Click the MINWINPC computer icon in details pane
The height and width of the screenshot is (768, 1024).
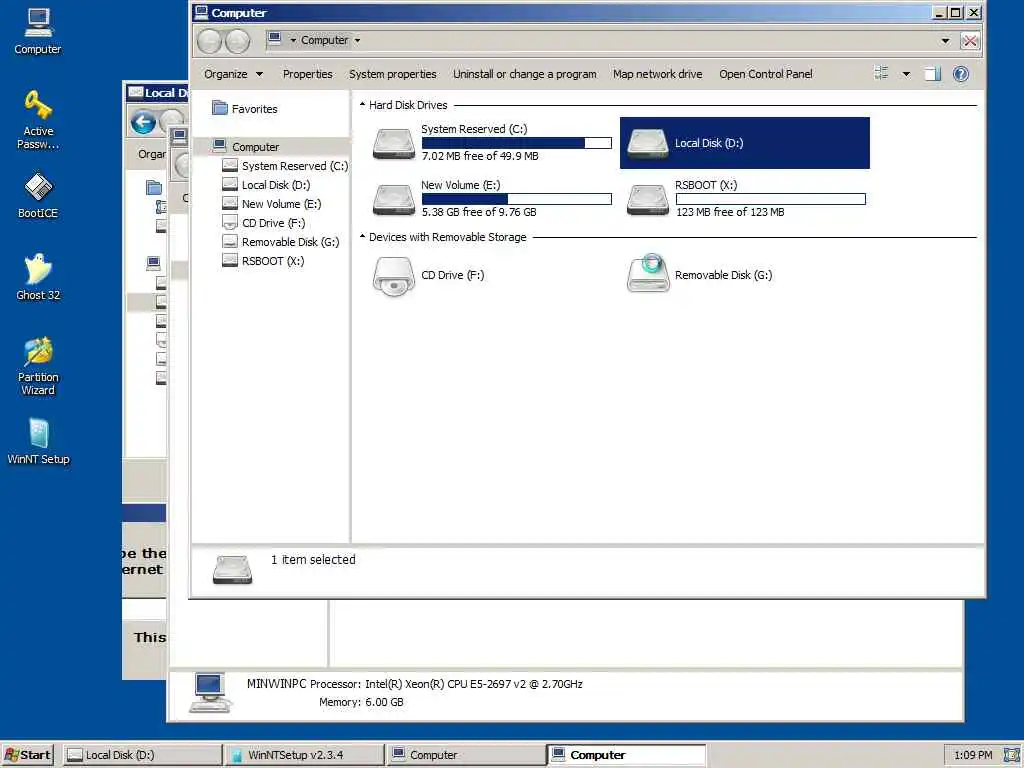coord(210,692)
